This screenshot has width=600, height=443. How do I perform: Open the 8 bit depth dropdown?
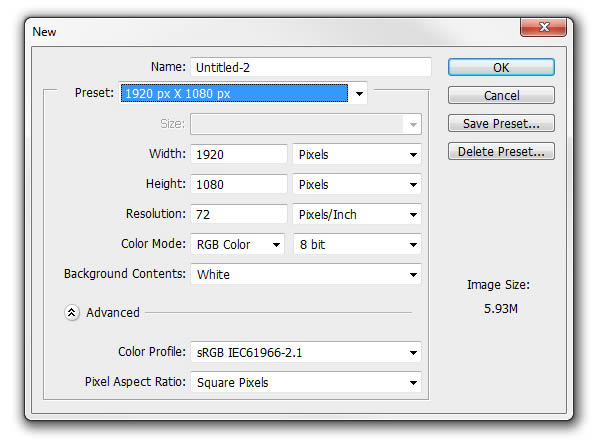coord(357,244)
